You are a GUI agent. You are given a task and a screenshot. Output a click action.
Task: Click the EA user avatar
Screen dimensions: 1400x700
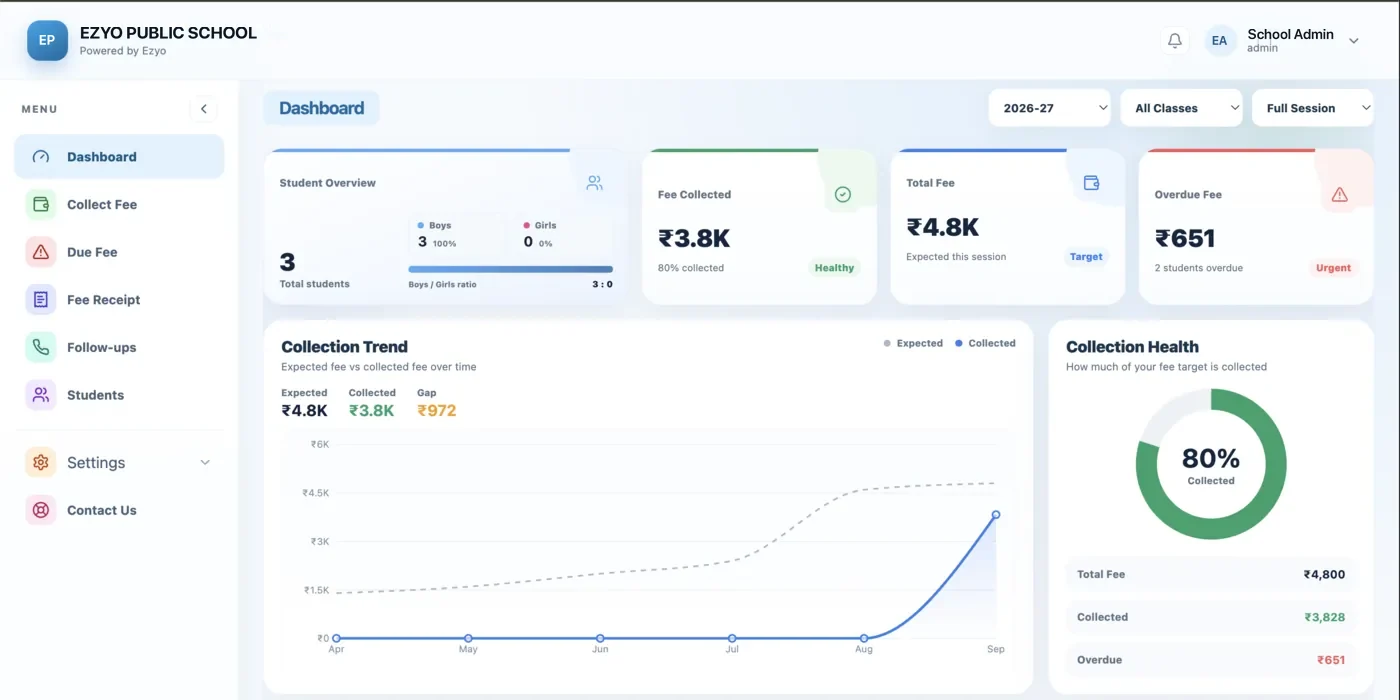click(1219, 41)
